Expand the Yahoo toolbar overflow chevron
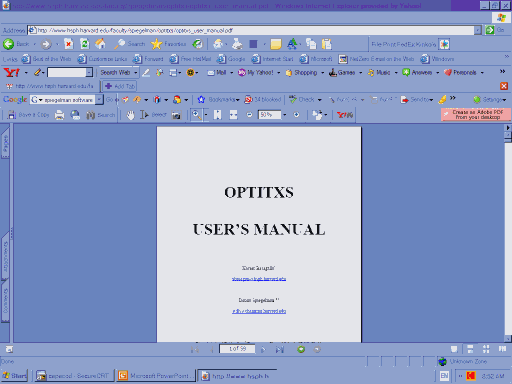Screen dimensions: 512x384 502,71
